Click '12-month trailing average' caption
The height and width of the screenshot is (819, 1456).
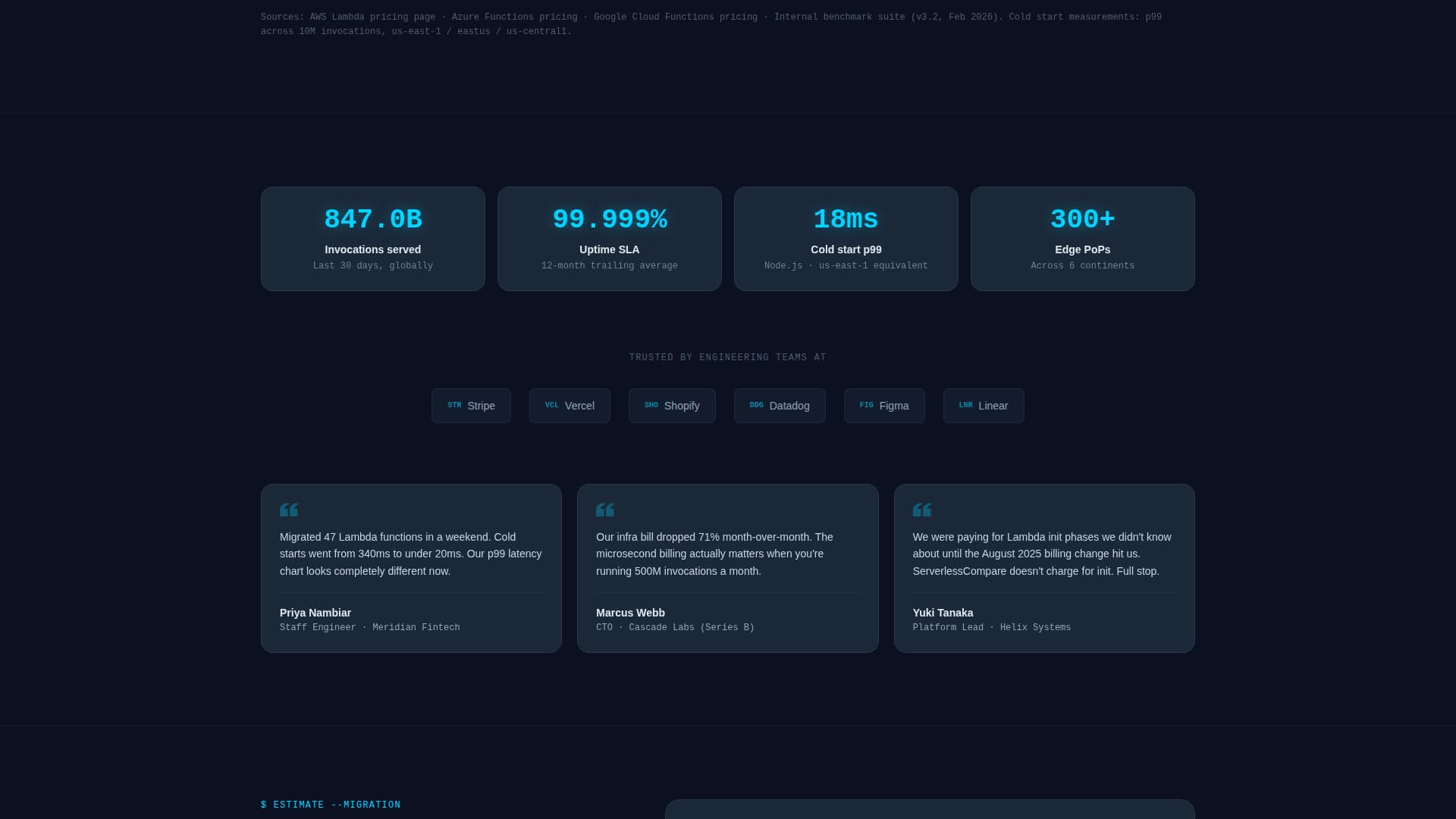coord(610,266)
